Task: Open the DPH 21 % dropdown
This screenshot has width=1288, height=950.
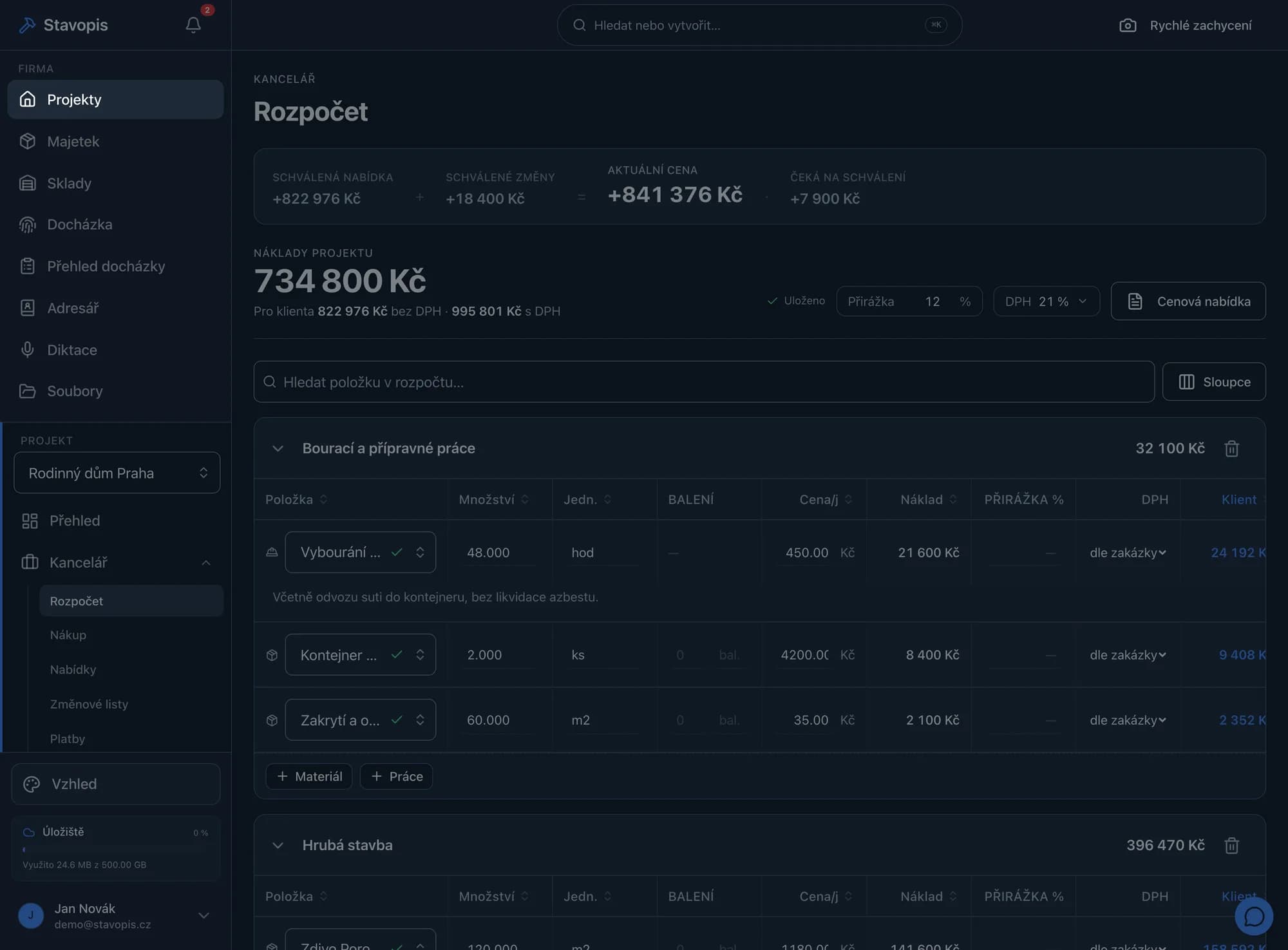Action: point(1046,301)
